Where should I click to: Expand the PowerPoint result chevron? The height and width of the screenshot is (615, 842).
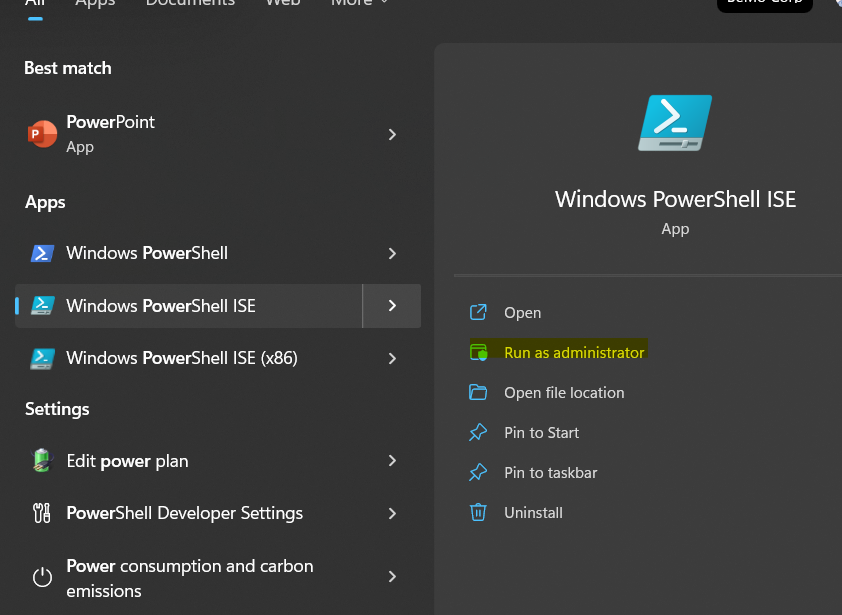coord(393,134)
